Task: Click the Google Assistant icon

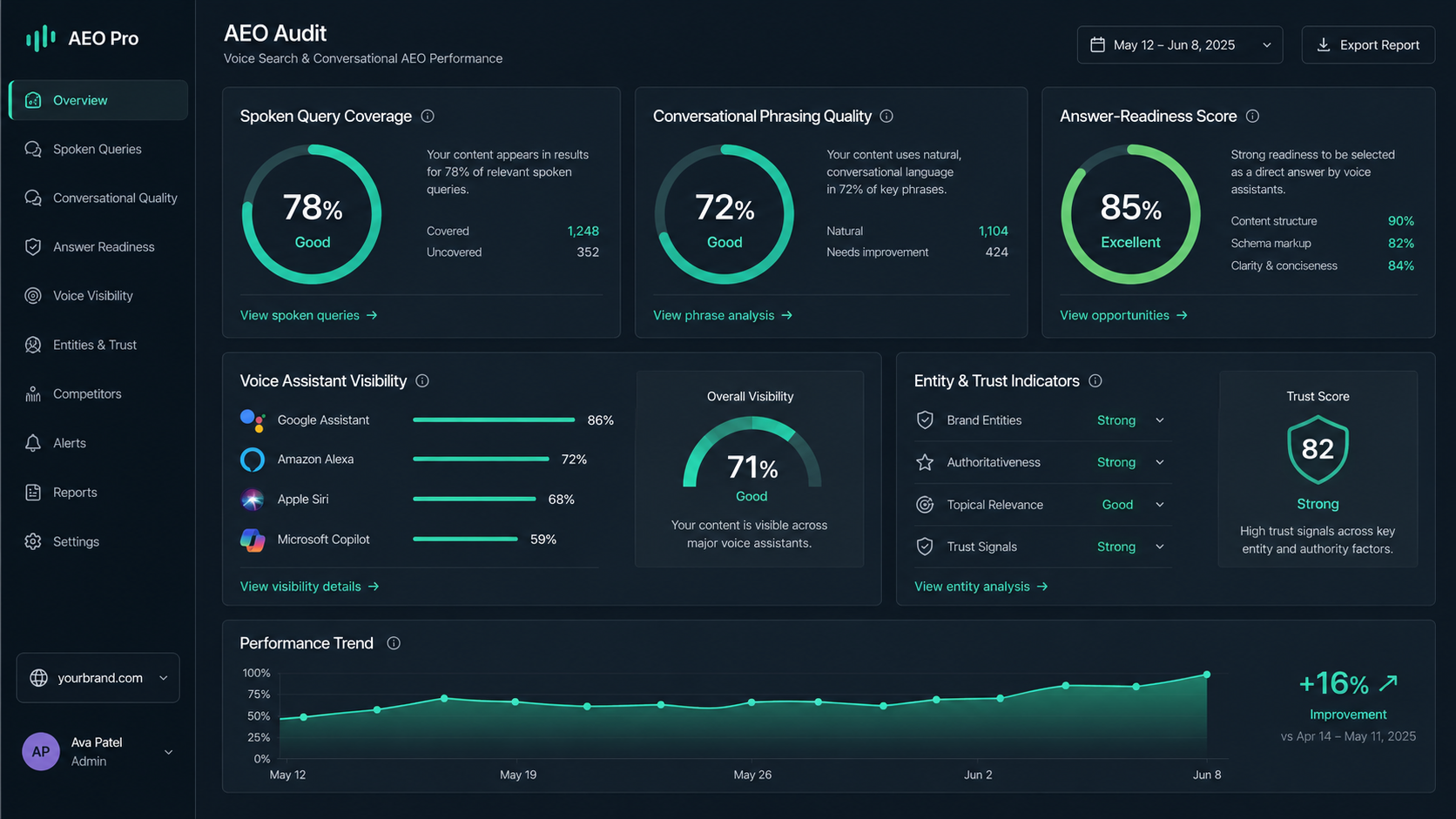Action: point(253,420)
